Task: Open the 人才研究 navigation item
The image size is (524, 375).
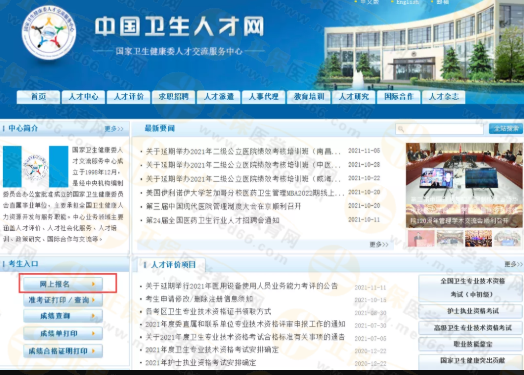Action: click(354, 97)
